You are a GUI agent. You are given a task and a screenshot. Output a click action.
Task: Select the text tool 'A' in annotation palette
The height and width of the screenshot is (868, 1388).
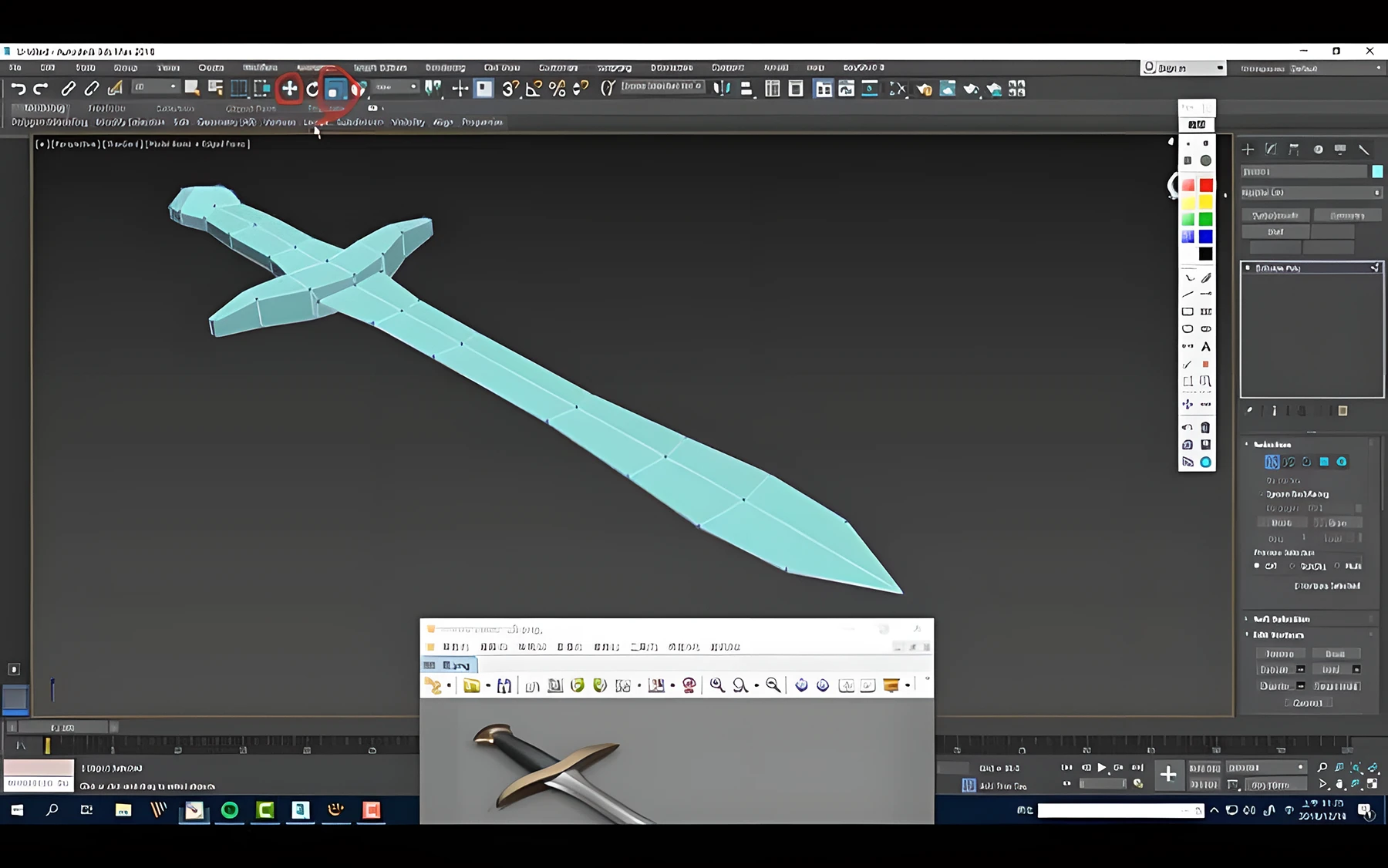point(1205,347)
